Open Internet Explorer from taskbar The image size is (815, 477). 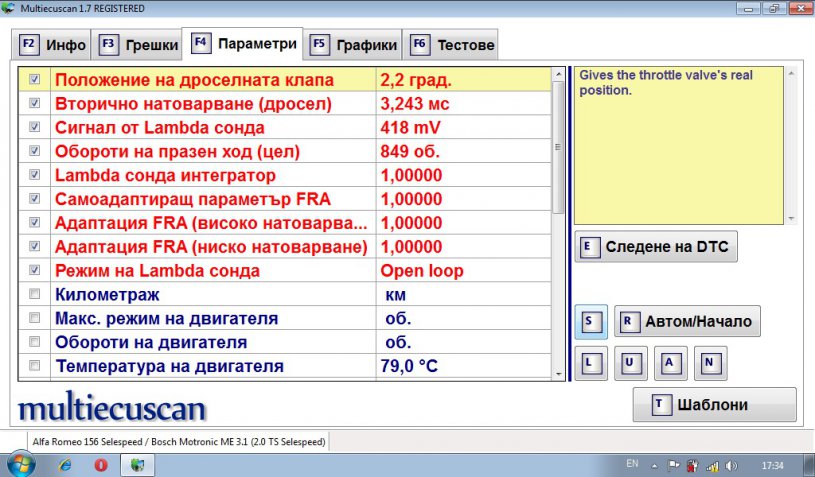[65, 465]
